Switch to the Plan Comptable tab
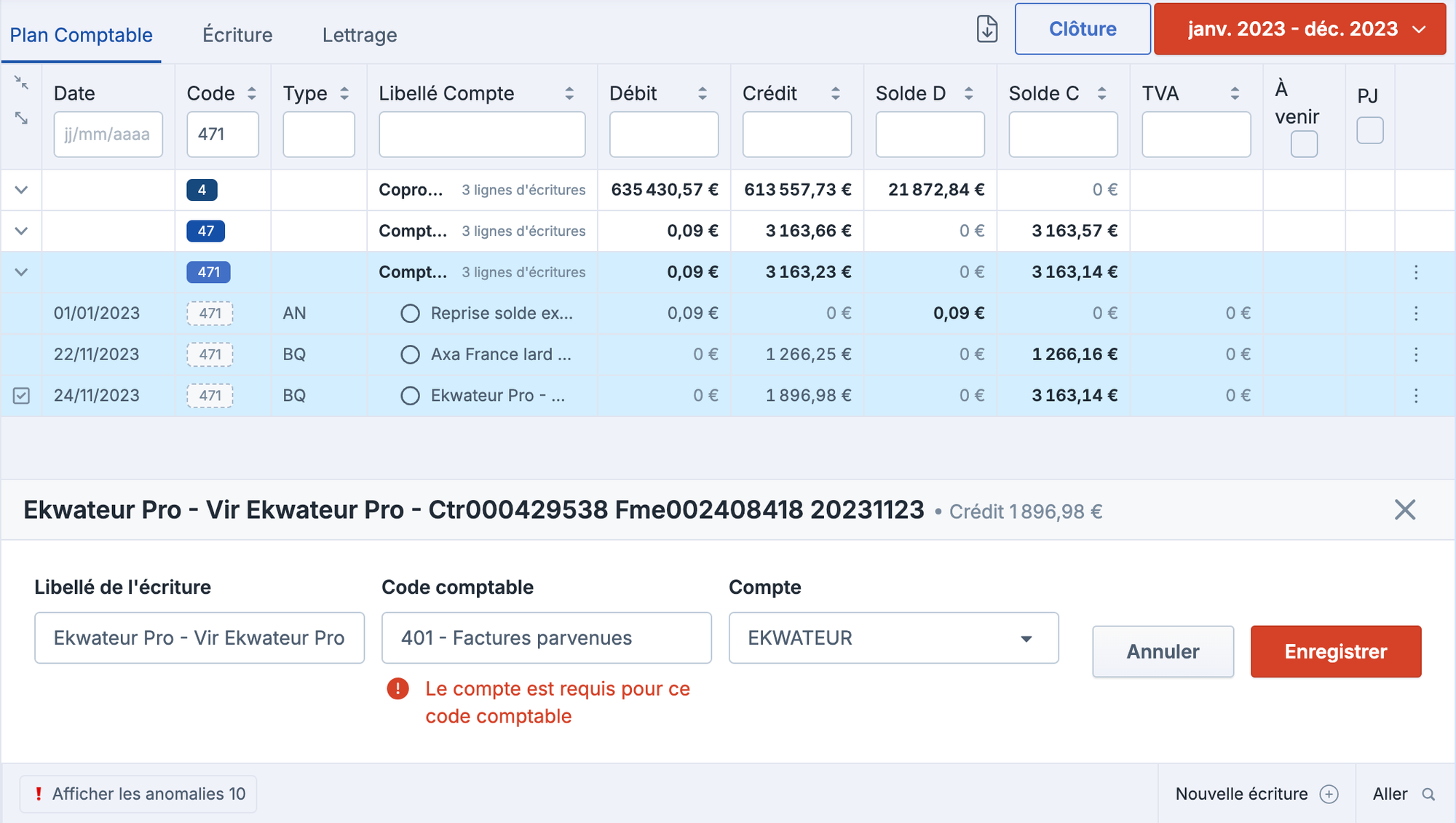Viewport: 1456px width, 823px height. [81, 35]
